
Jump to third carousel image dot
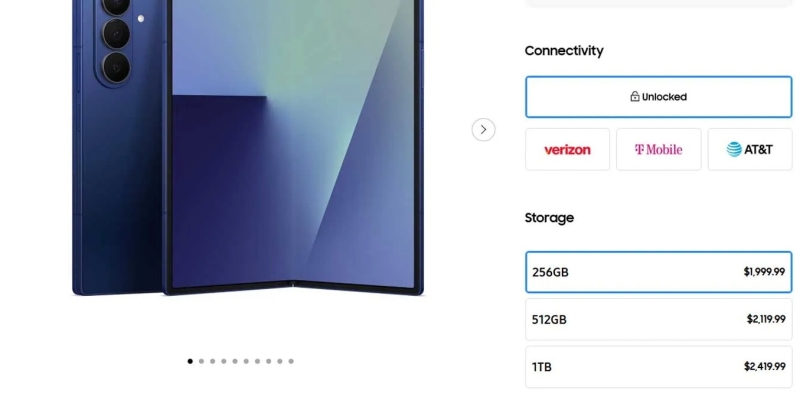pos(212,361)
